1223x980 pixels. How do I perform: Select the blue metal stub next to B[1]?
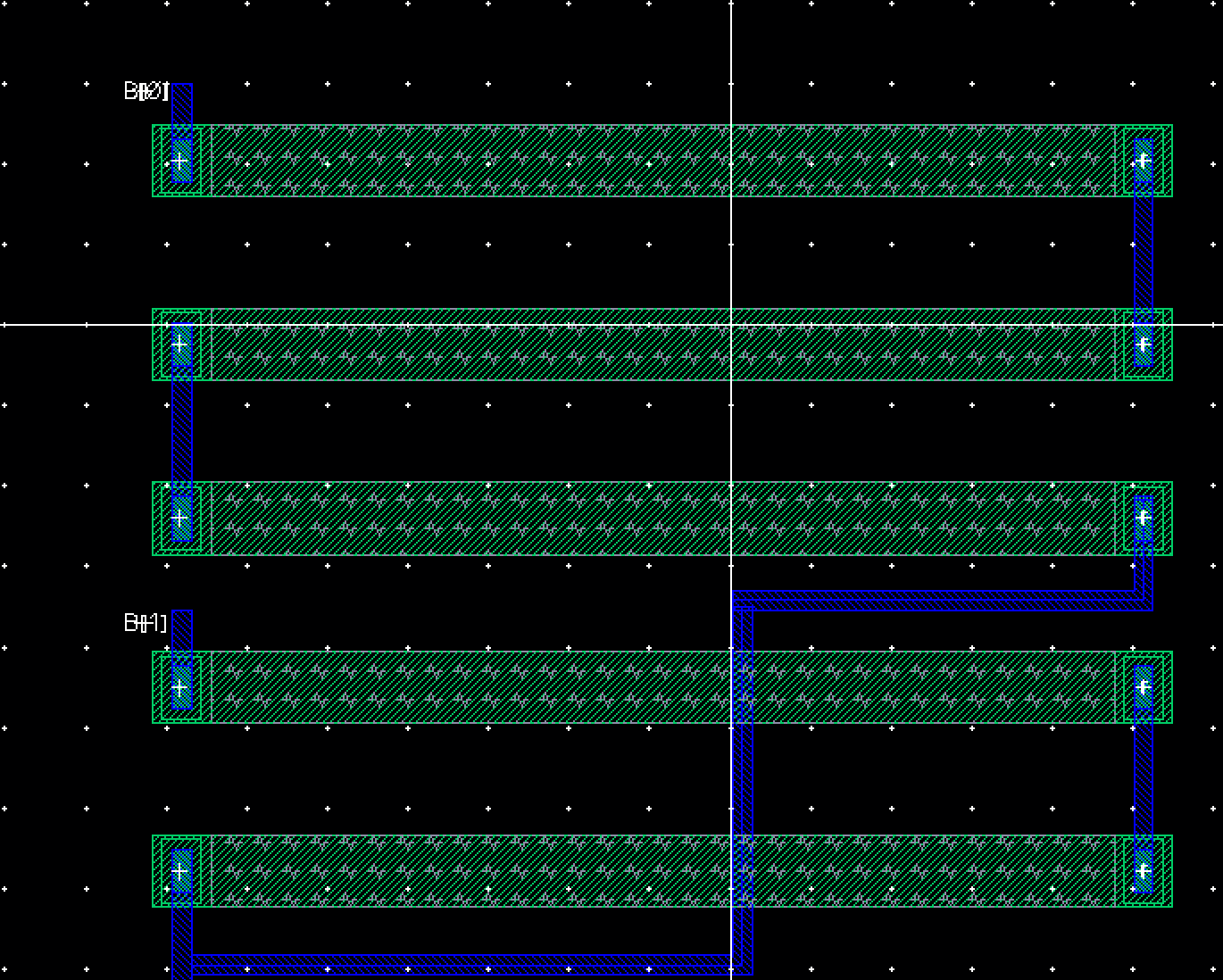coord(181,637)
